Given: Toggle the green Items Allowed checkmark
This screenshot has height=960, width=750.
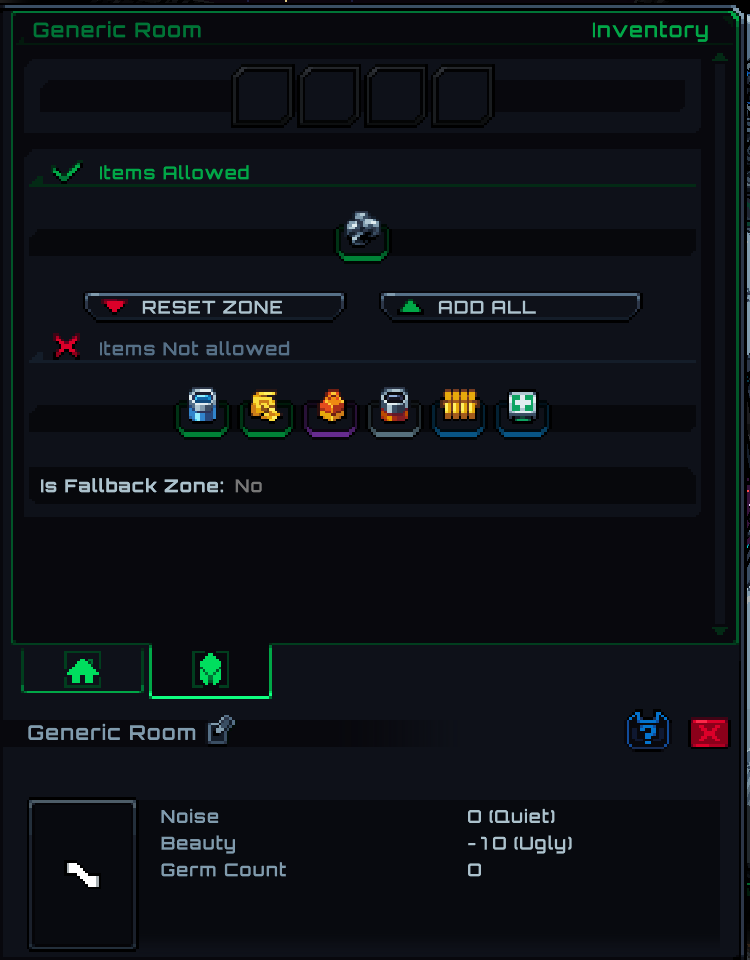Looking at the screenshot, I should [x=67, y=172].
